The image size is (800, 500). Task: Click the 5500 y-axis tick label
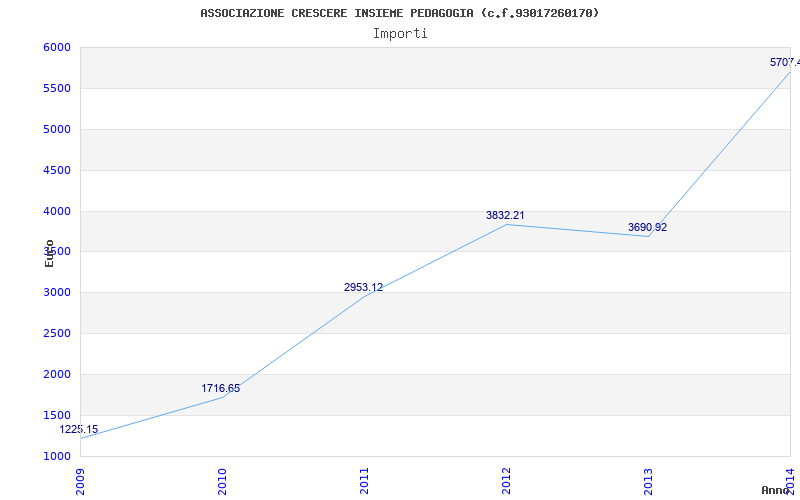click(x=57, y=88)
